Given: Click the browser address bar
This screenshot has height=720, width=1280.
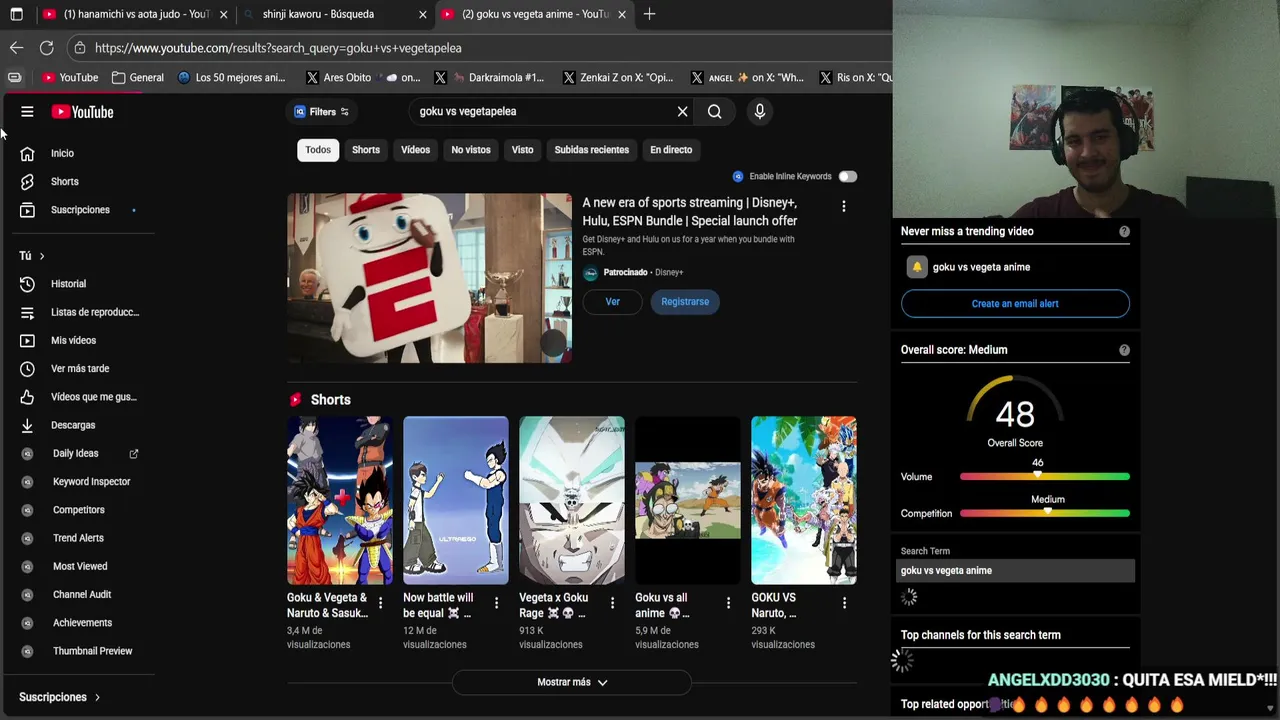Looking at the screenshot, I should coord(480,48).
